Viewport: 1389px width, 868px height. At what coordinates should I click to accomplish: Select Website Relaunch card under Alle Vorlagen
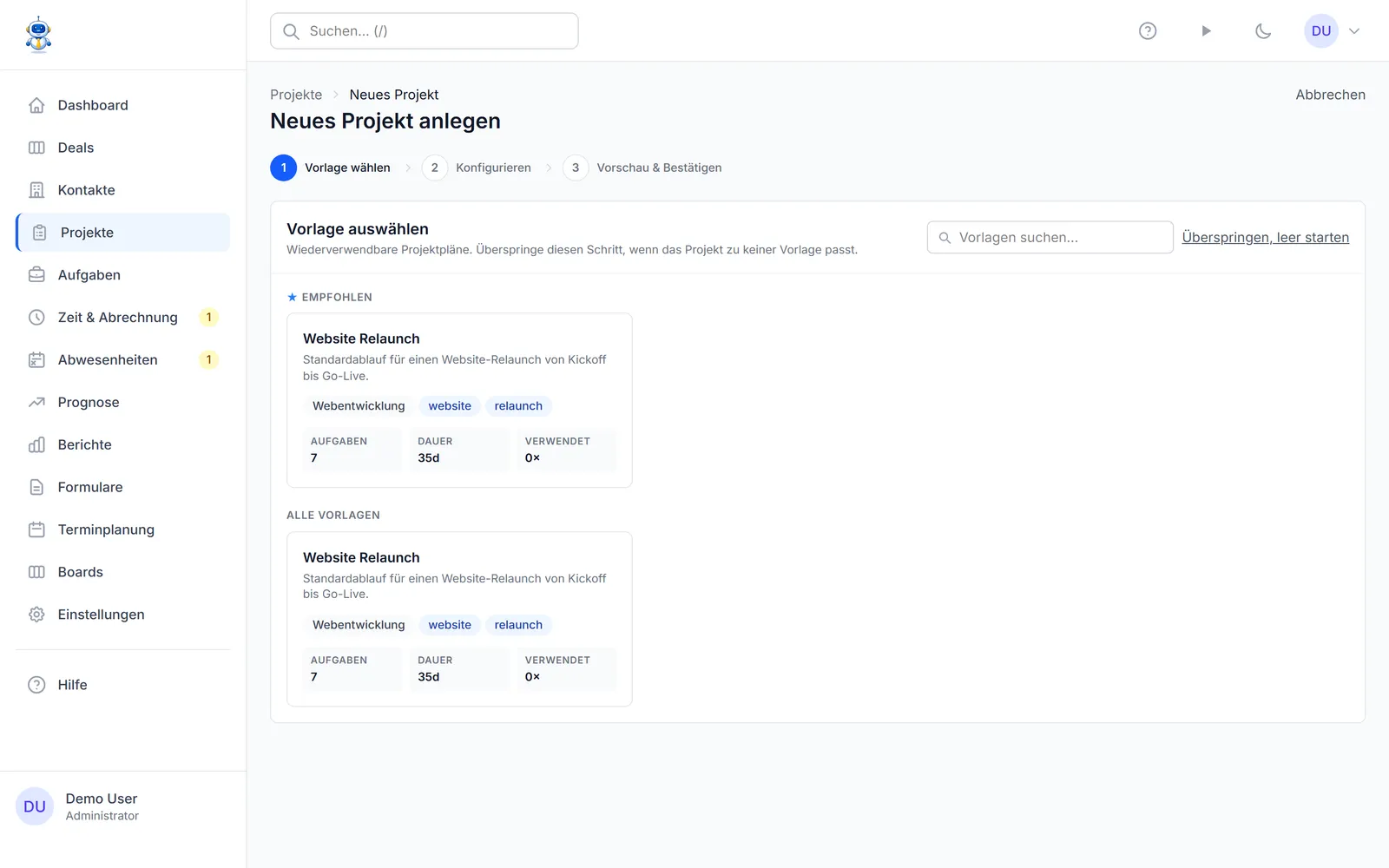459,619
